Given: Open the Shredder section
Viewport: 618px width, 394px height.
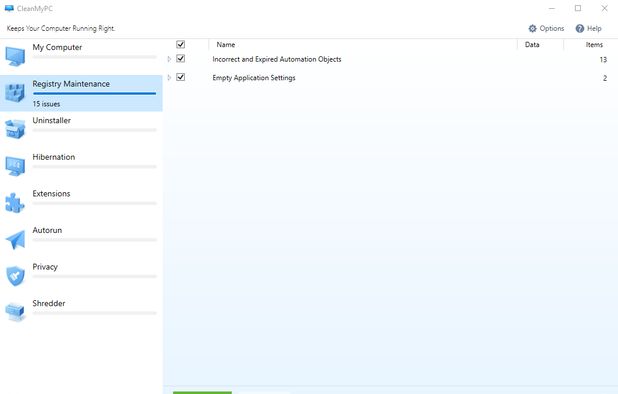Looking at the screenshot, I should click(49, 303).
